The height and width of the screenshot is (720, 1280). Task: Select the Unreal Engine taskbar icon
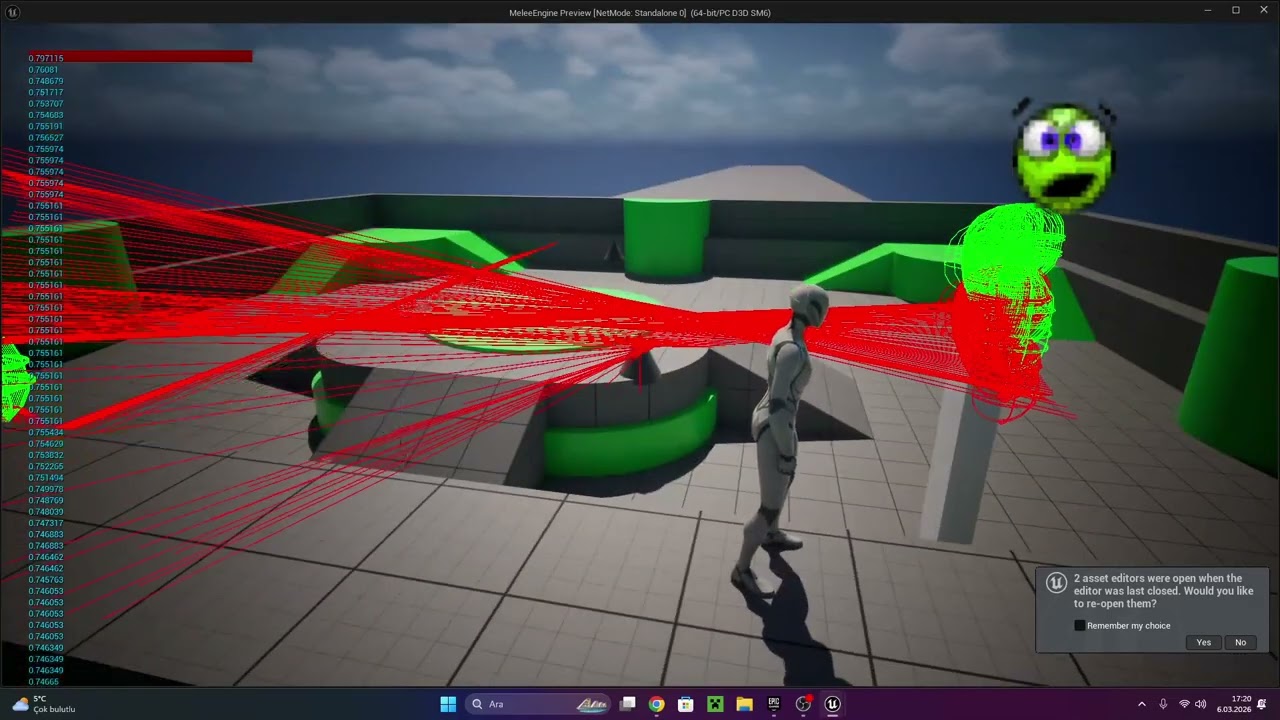point(832,704)
